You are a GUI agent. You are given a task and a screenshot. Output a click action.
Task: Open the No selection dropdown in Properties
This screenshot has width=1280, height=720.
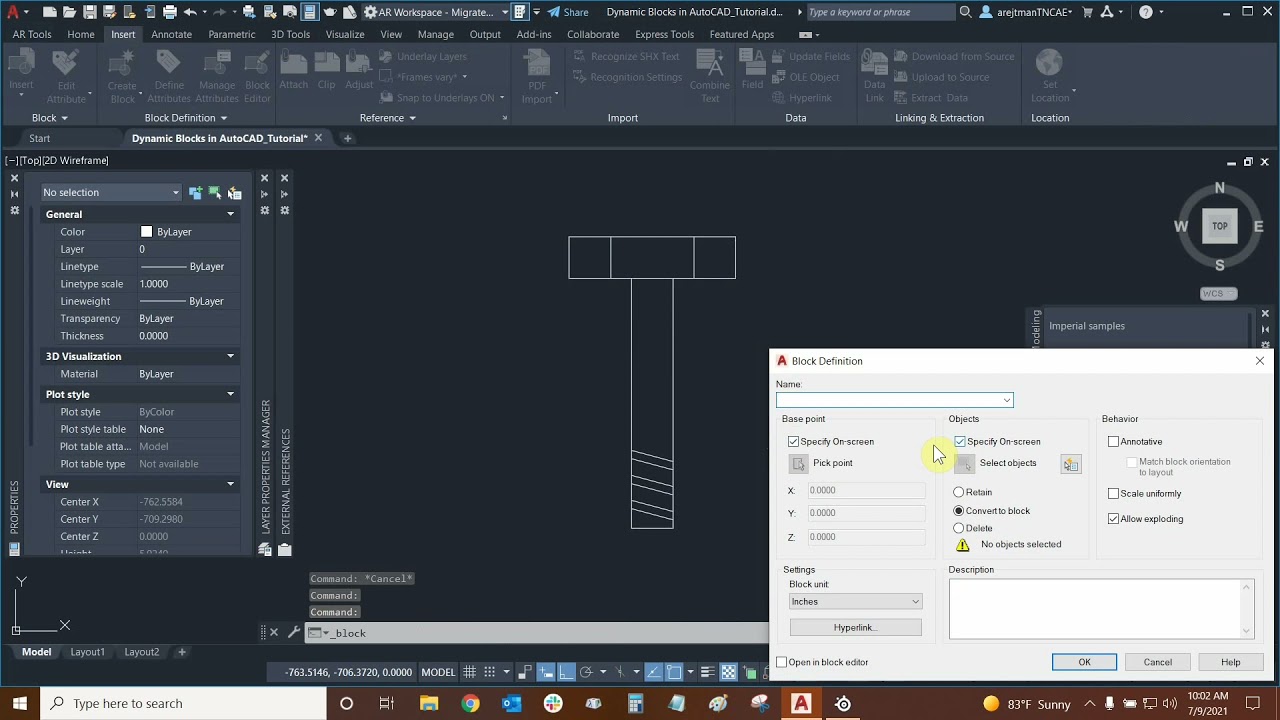coord(111,193)
